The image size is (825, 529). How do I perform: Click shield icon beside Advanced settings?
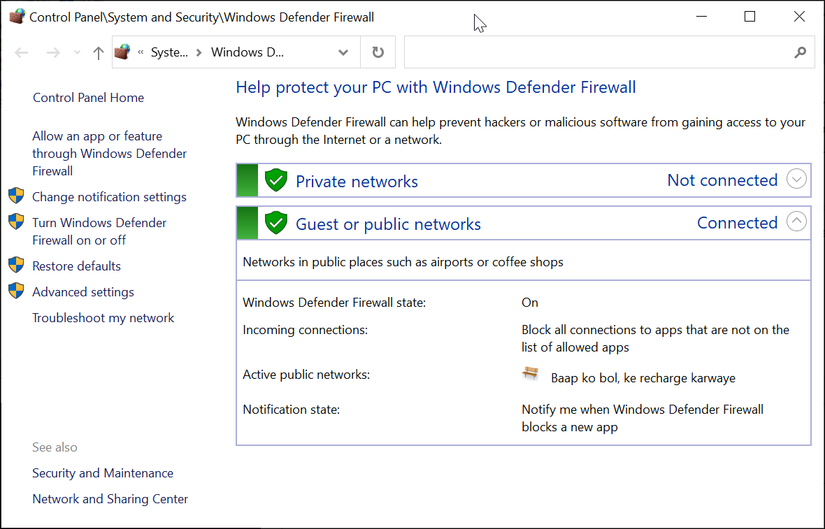[16, 290]
